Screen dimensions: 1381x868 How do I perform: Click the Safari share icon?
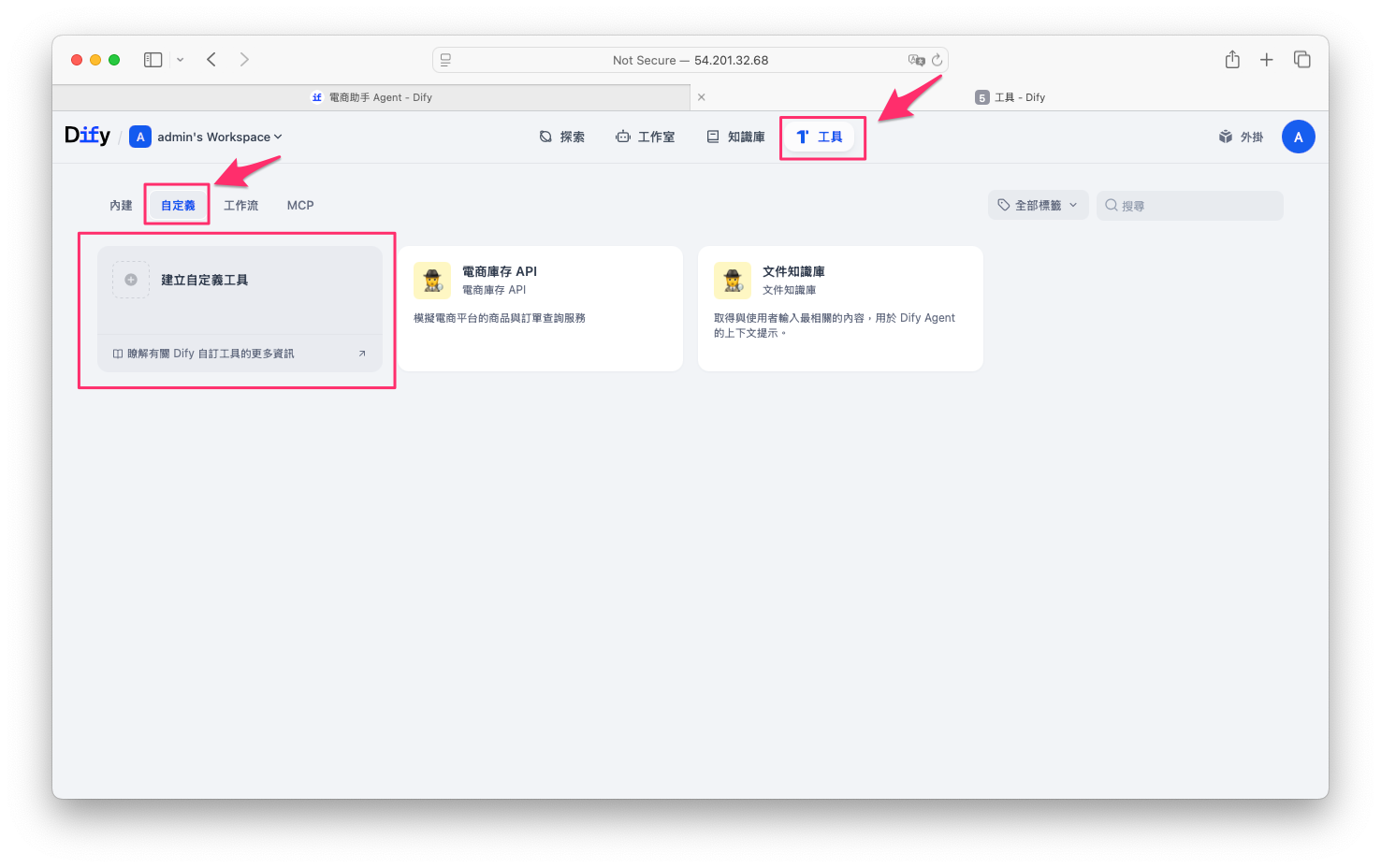[x=1232, y=60]
